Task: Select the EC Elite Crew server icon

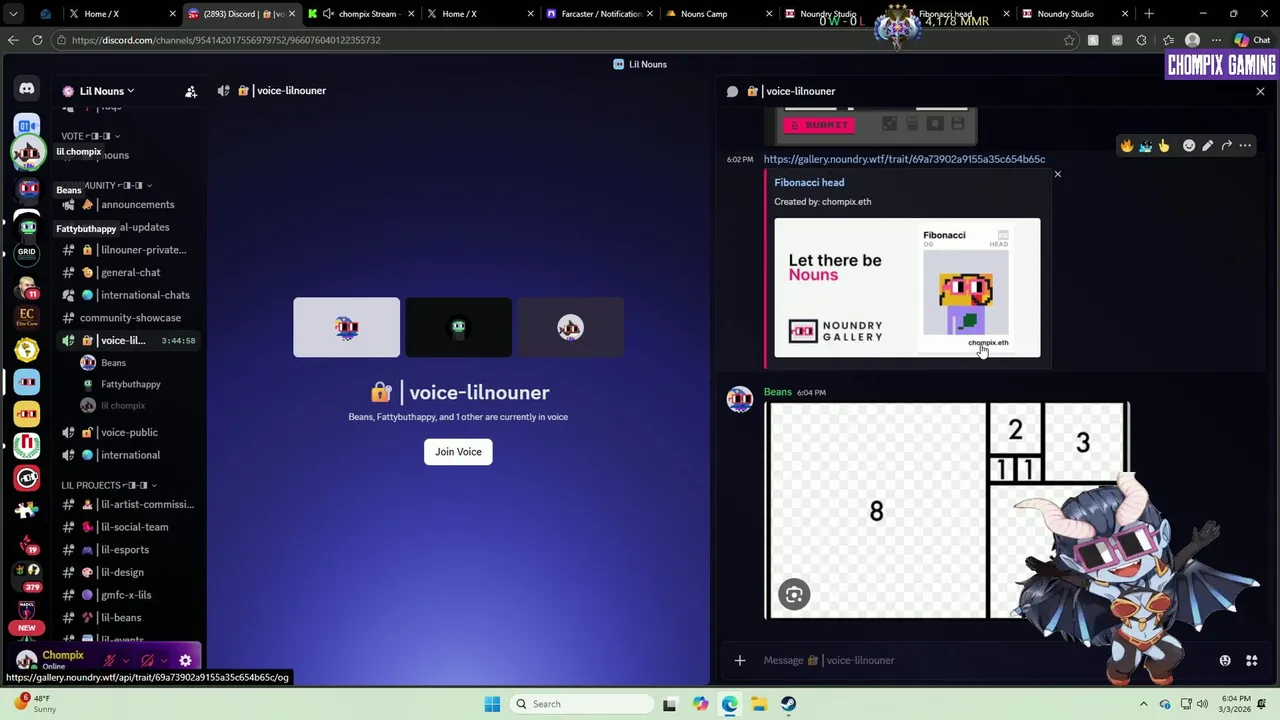Action: tap(27, 317)
